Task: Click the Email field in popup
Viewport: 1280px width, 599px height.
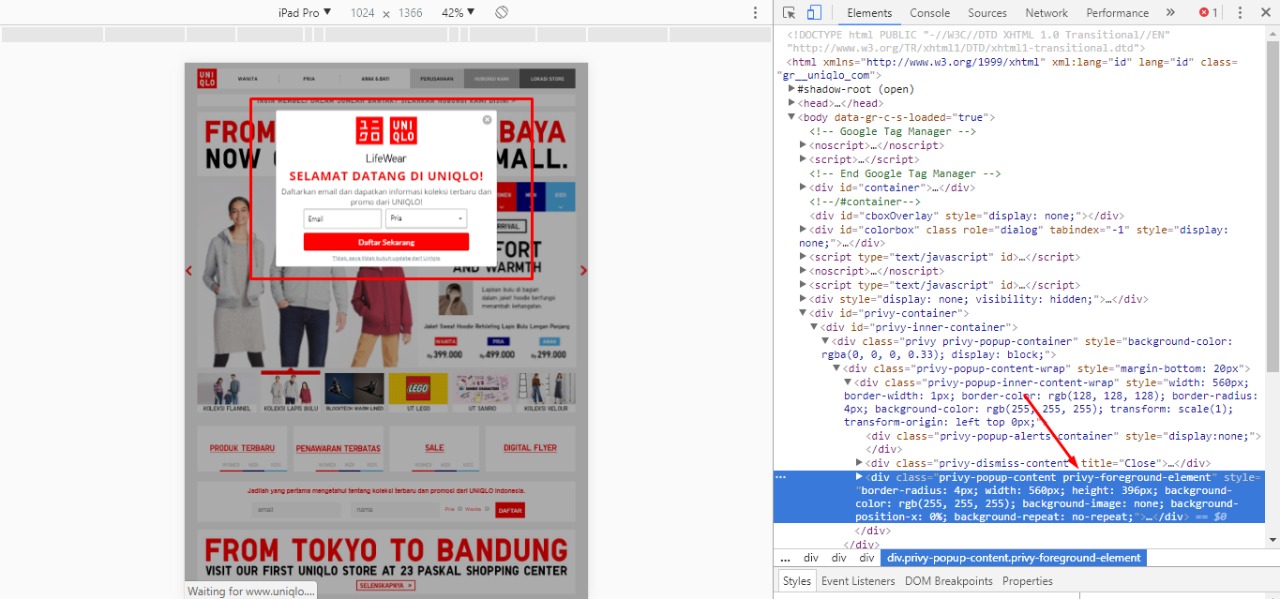Action: [x=342, y=218]
